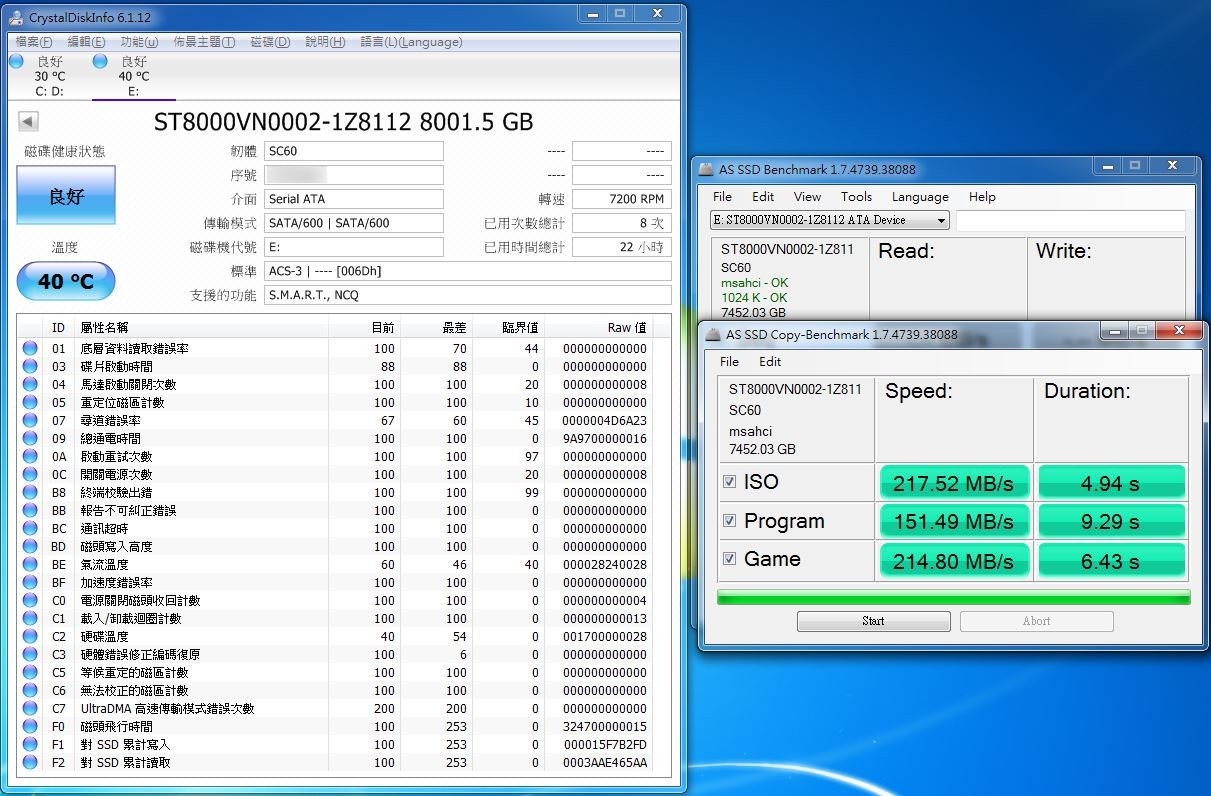Click the status orb for row 03 碟片啟動時間
The height and width of the screenshot is (796, 1211).
(x=30, y=366)
